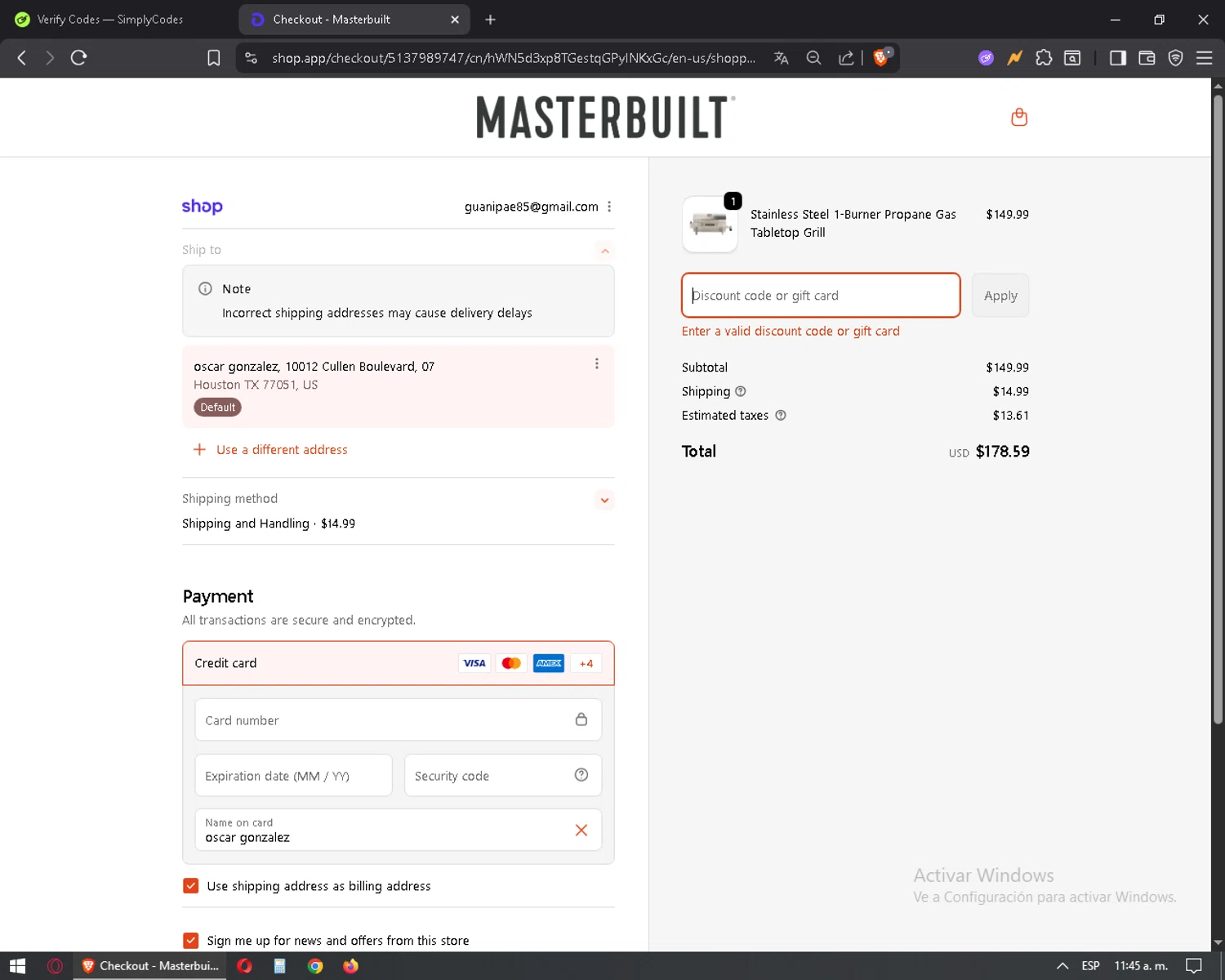Screen dimensions: 1225x980
Task: Click the Discount code or gift card field
Action: coord(821,296)
